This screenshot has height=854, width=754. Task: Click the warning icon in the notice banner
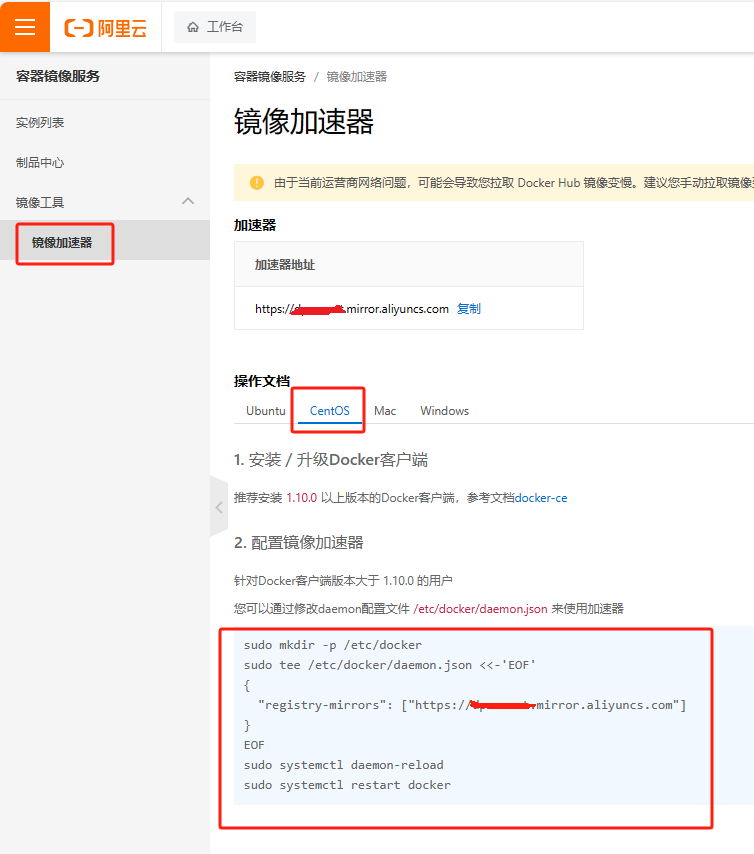(257, 182)
